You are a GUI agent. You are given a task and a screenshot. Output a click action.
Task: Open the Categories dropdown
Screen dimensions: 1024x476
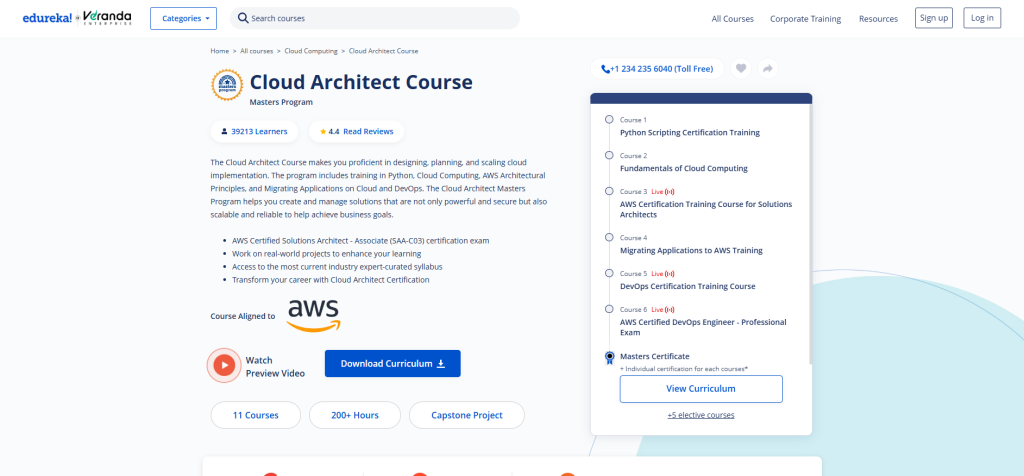pyautogui.click(x=184, y=18)
